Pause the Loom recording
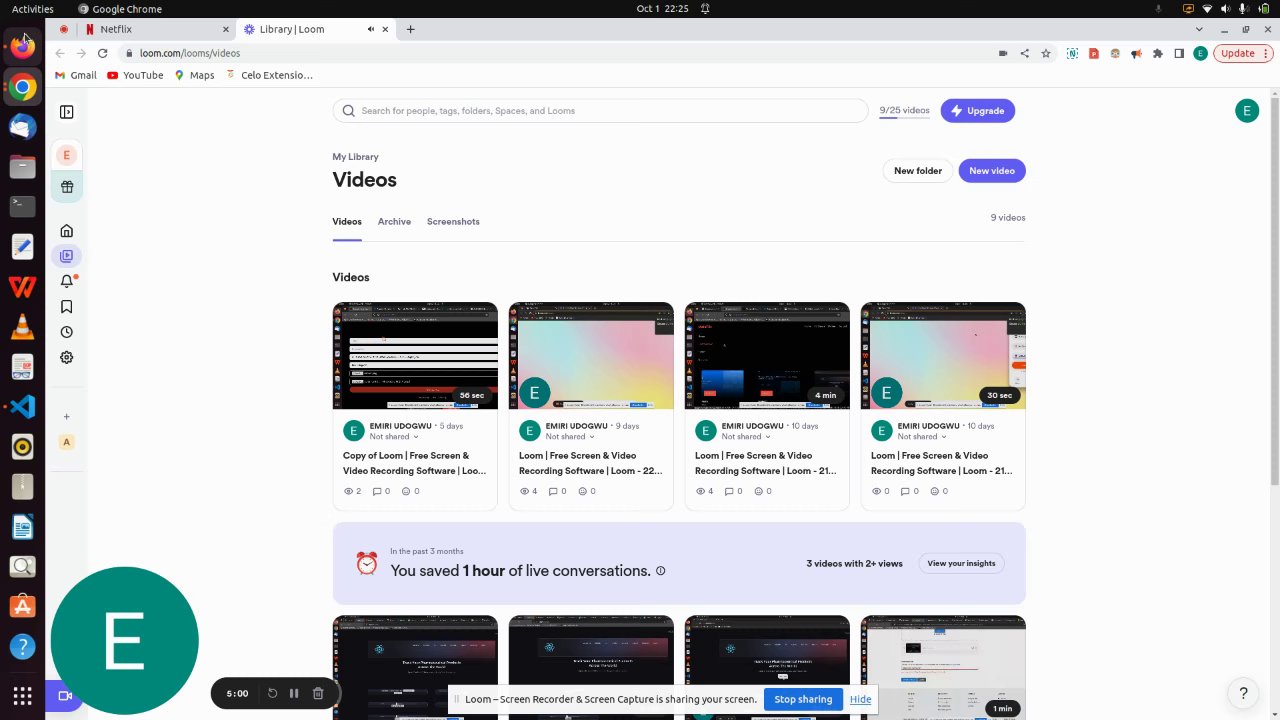The height and width of the screenshot is (720, 1280). (x=294, y=693)
